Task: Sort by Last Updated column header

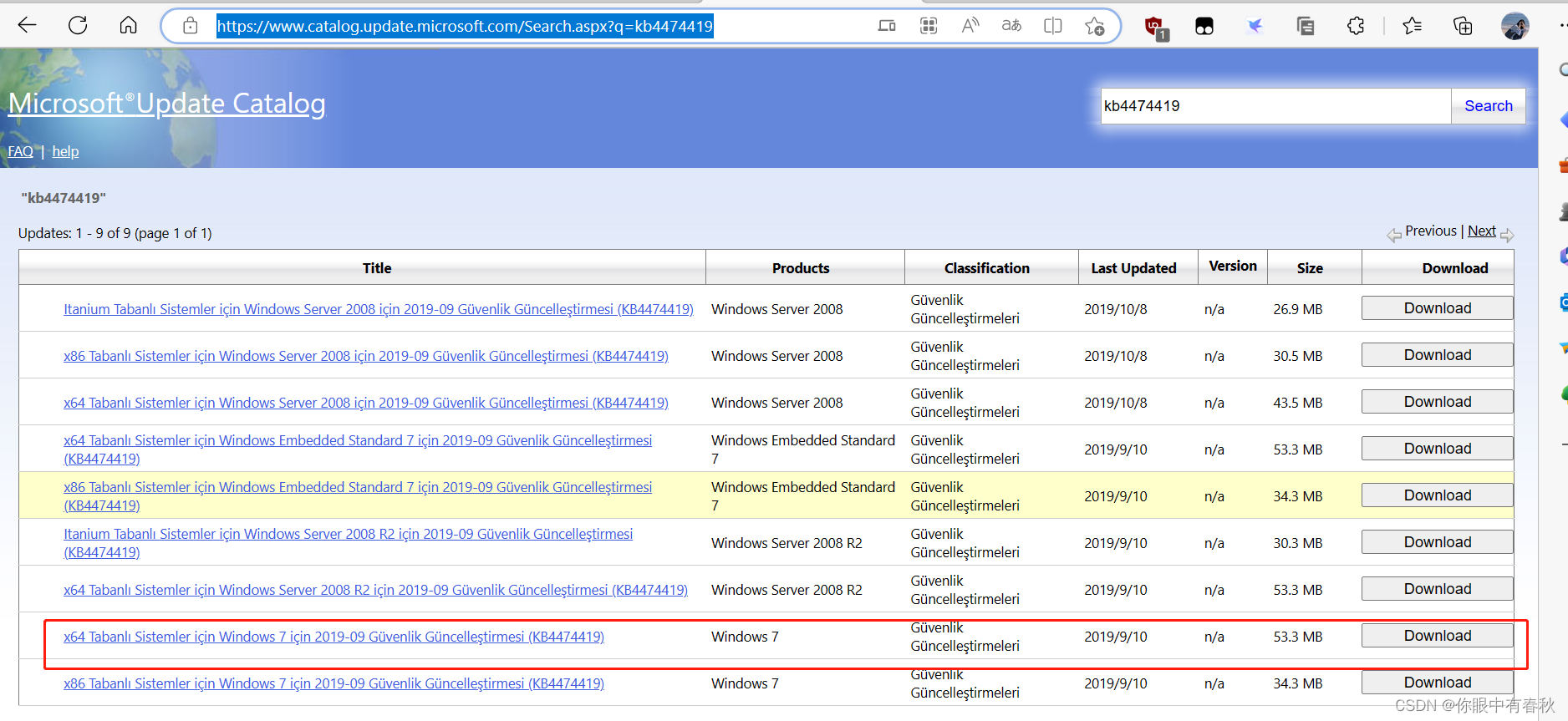Action: click(1133, 268)
